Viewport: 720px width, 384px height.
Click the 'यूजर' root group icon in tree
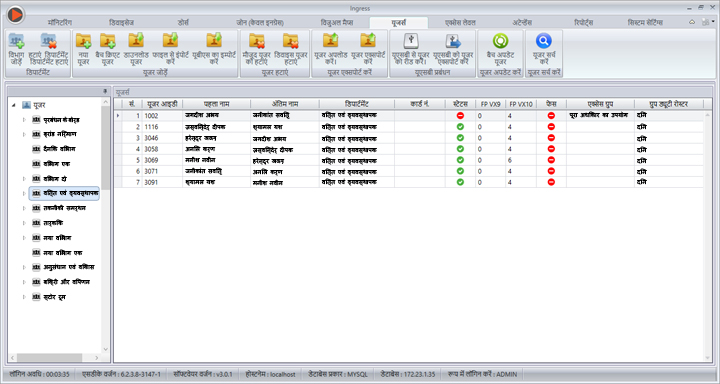click(x=27, y=105)
